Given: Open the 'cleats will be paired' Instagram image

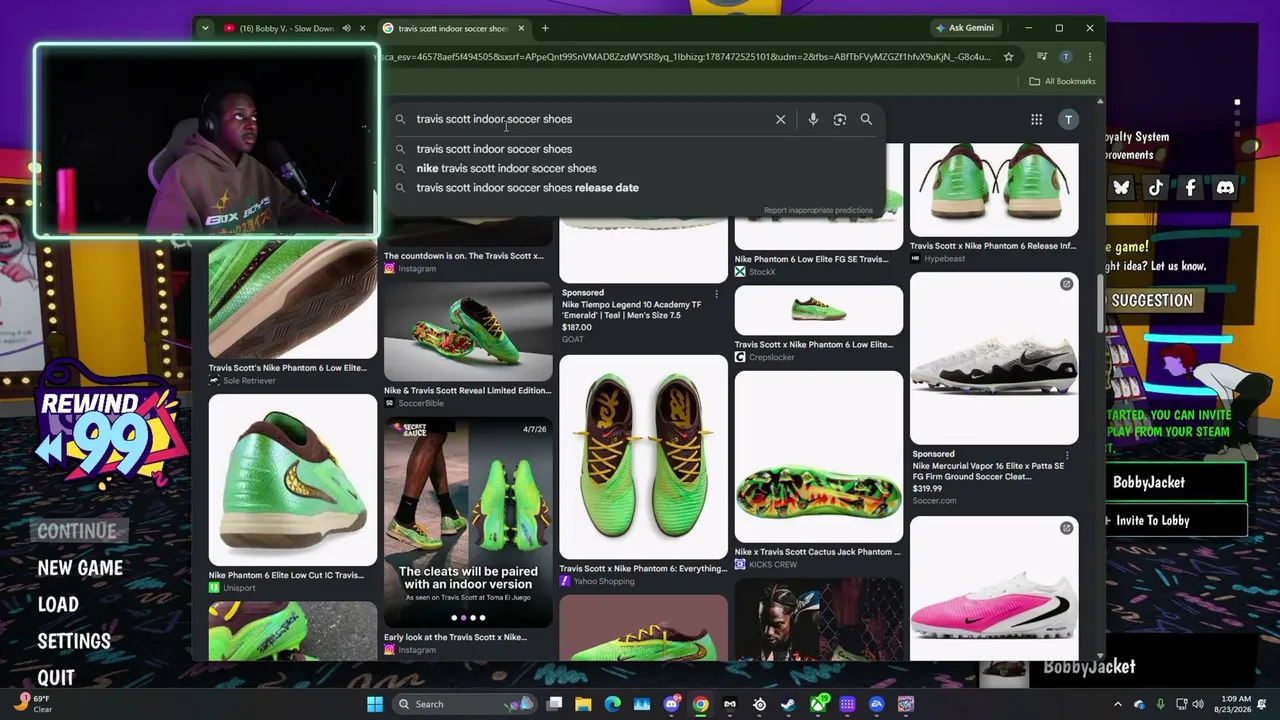Looking at the screenshot, I should point(468,522).
